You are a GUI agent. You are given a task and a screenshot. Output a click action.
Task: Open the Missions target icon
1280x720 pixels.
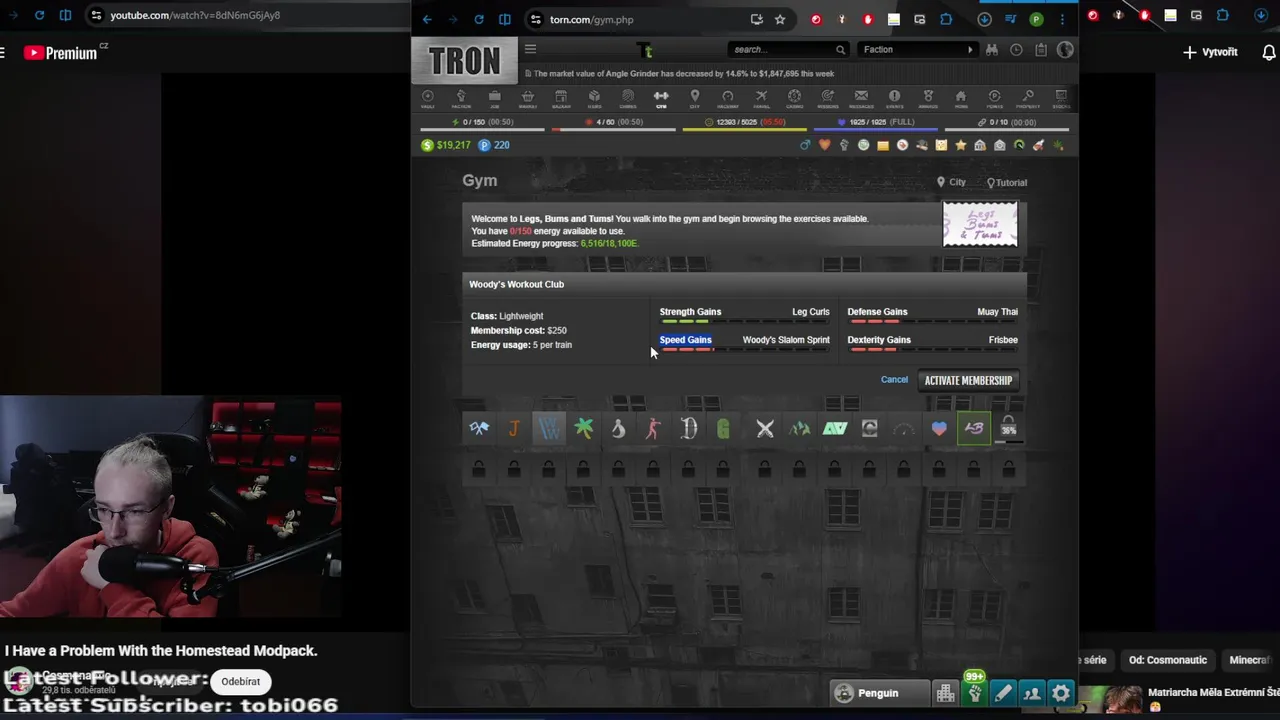[828, 98]
